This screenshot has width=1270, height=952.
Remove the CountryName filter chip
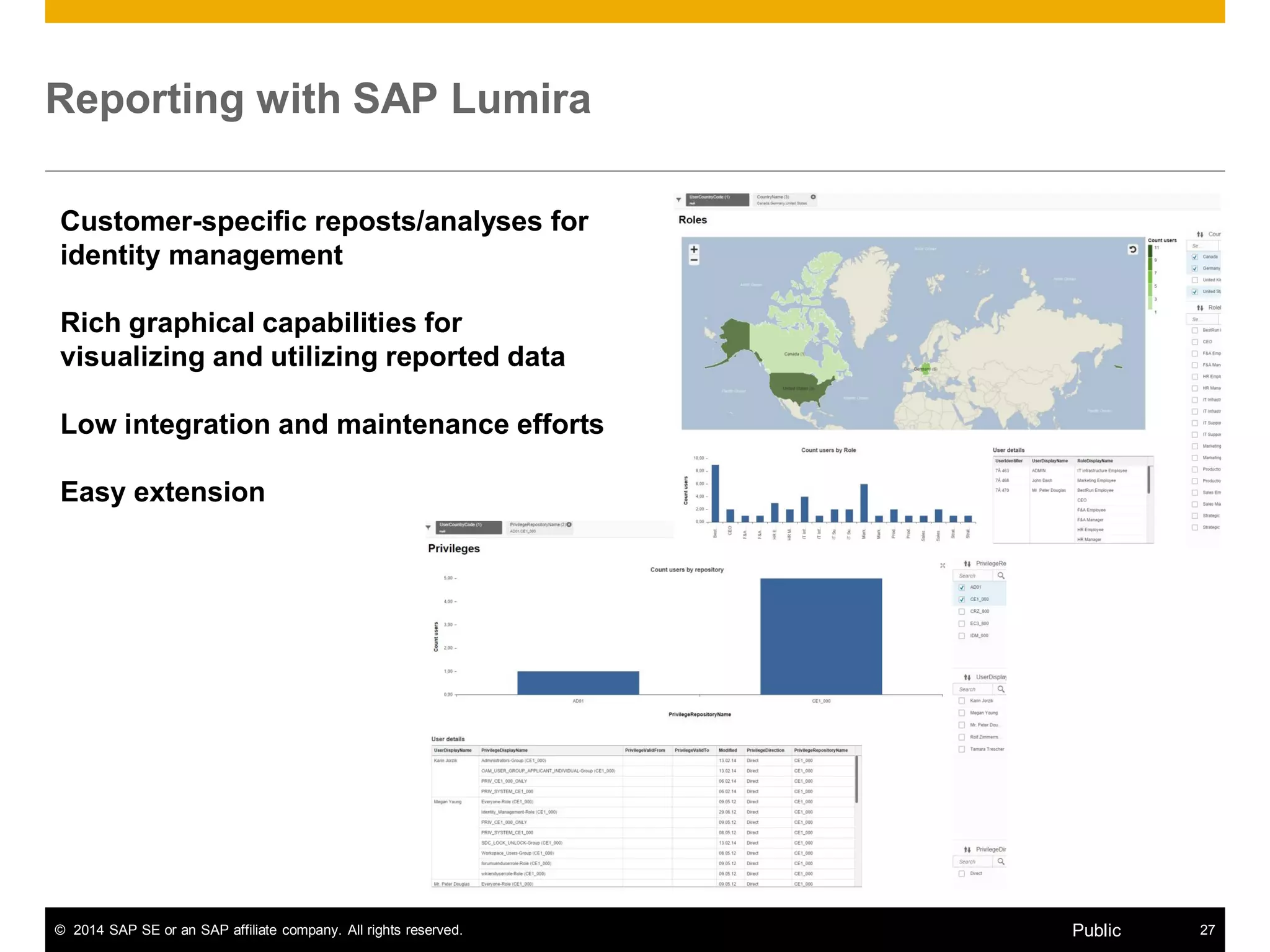(813, 197)
